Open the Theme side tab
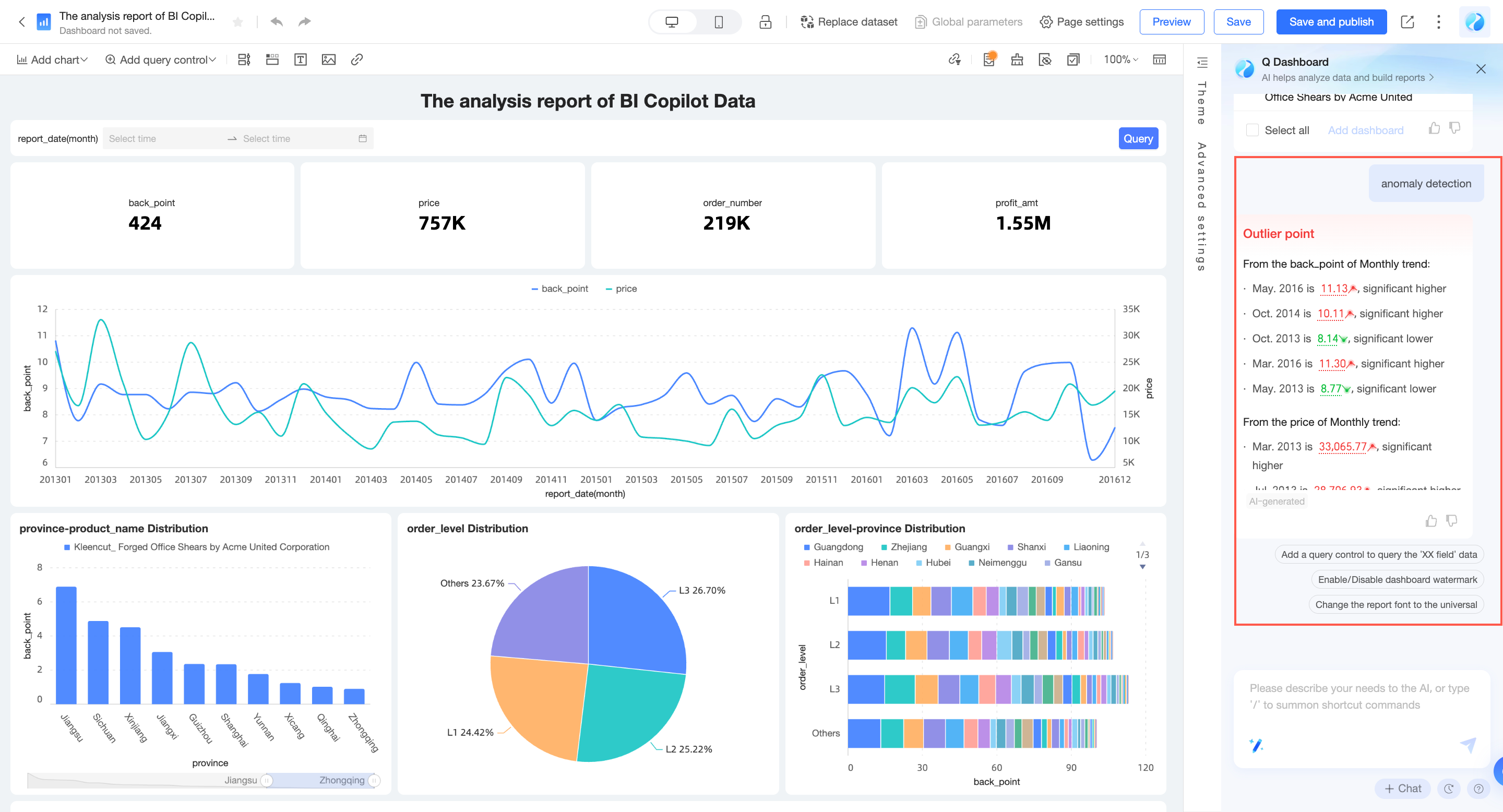1503x812 pixels. [x=1201, y=103]
